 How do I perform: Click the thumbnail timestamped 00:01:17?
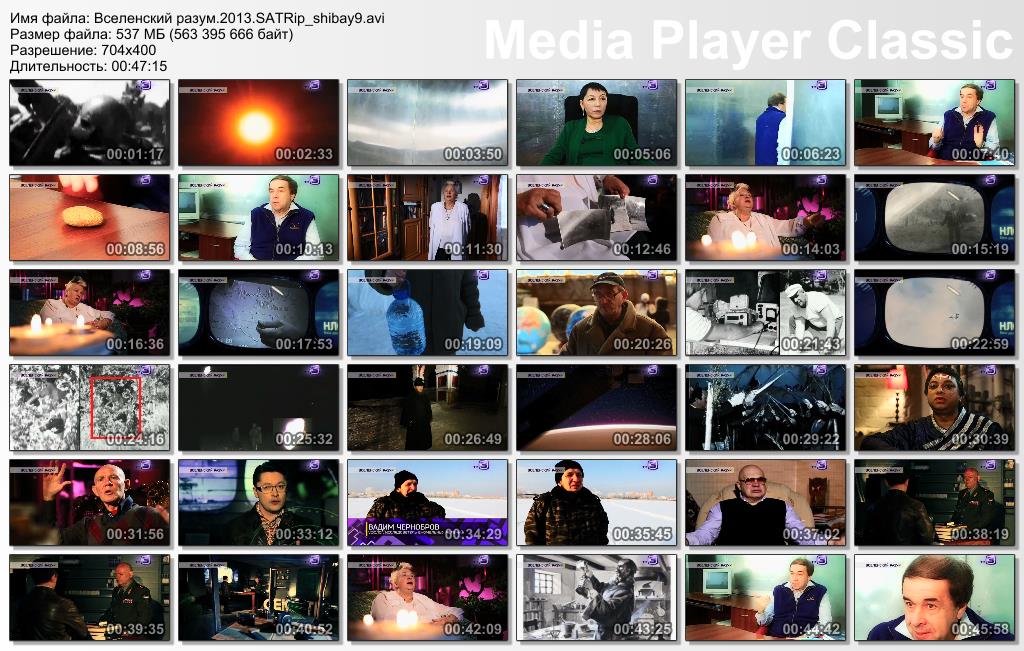pyautogui.click(x=89, y=122)
